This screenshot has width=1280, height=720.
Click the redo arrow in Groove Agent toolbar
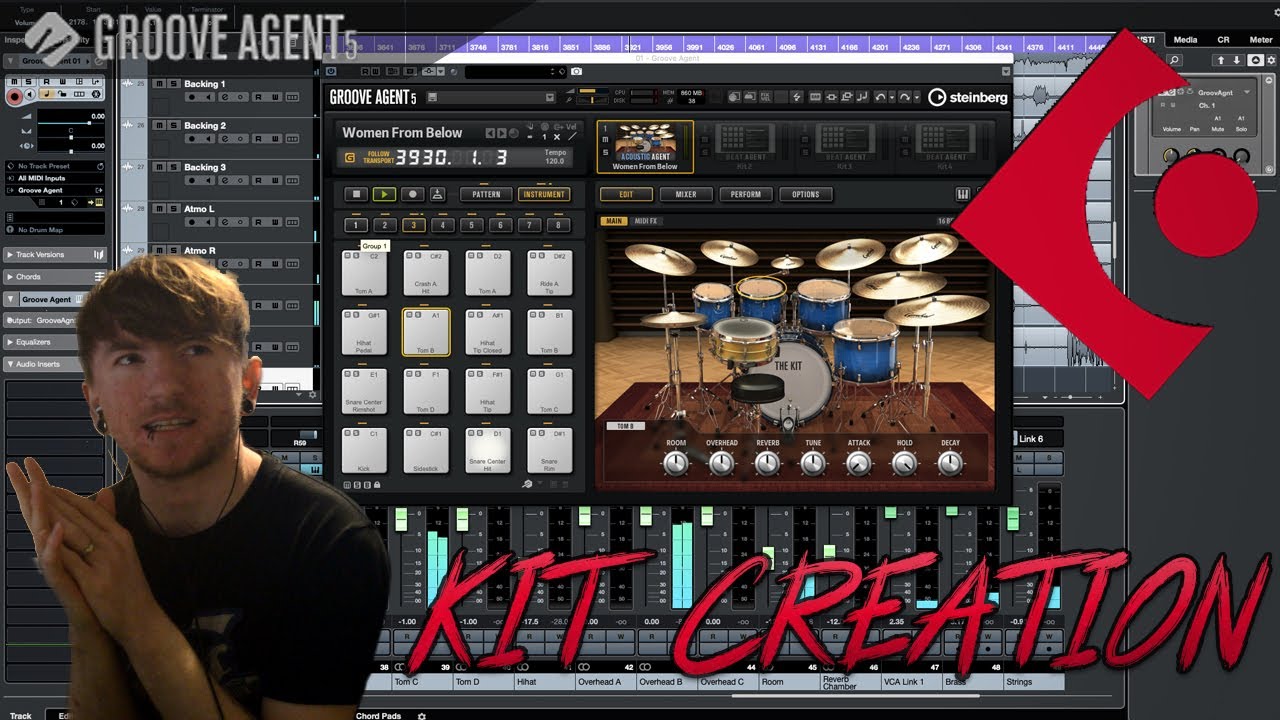click(906, 97)
